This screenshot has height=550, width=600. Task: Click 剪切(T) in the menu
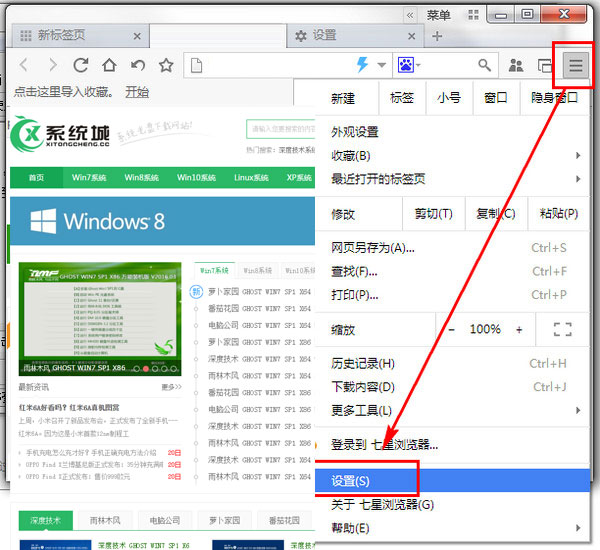pyautogui.click(x=434, y=214)
